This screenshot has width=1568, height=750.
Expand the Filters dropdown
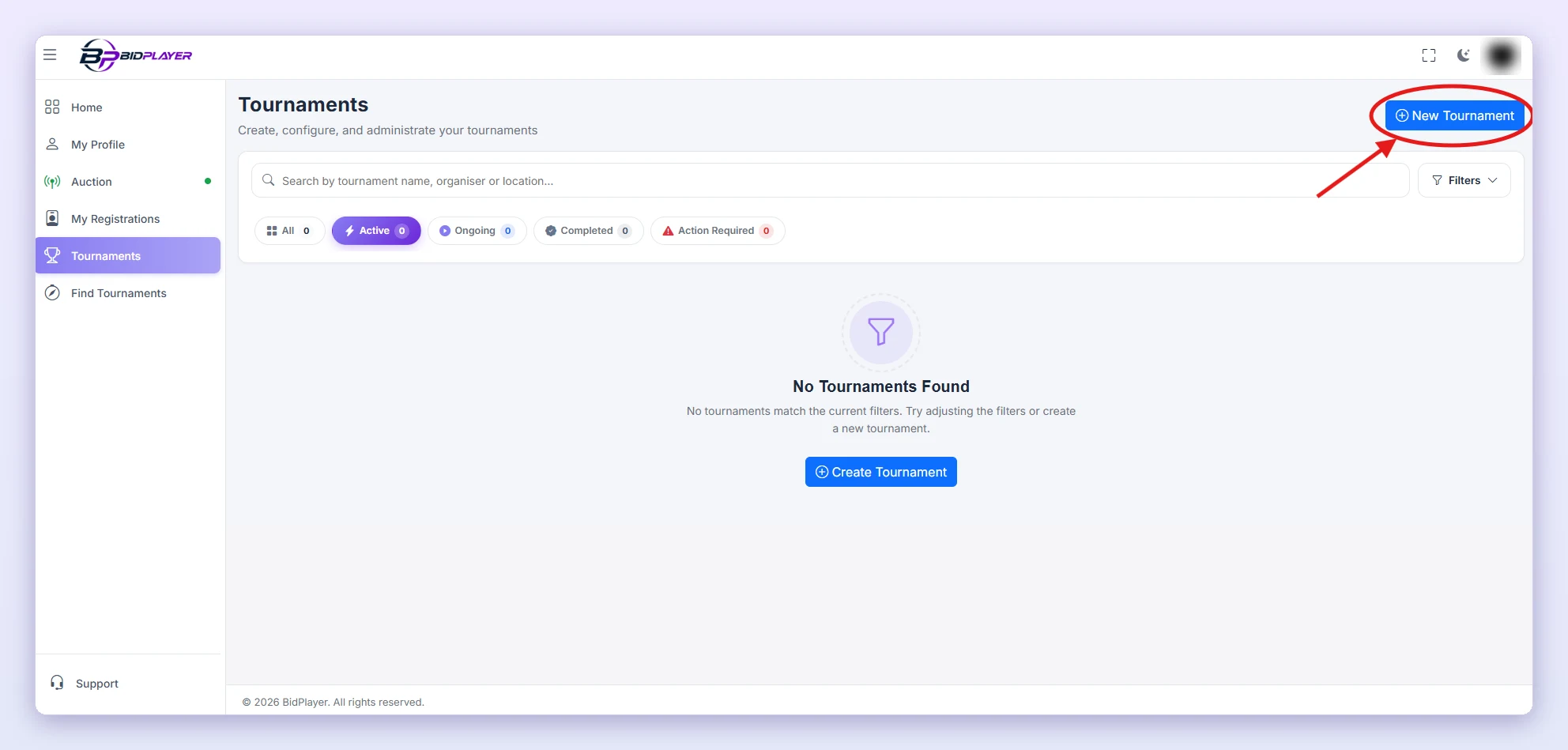[x=1464, y=180]
